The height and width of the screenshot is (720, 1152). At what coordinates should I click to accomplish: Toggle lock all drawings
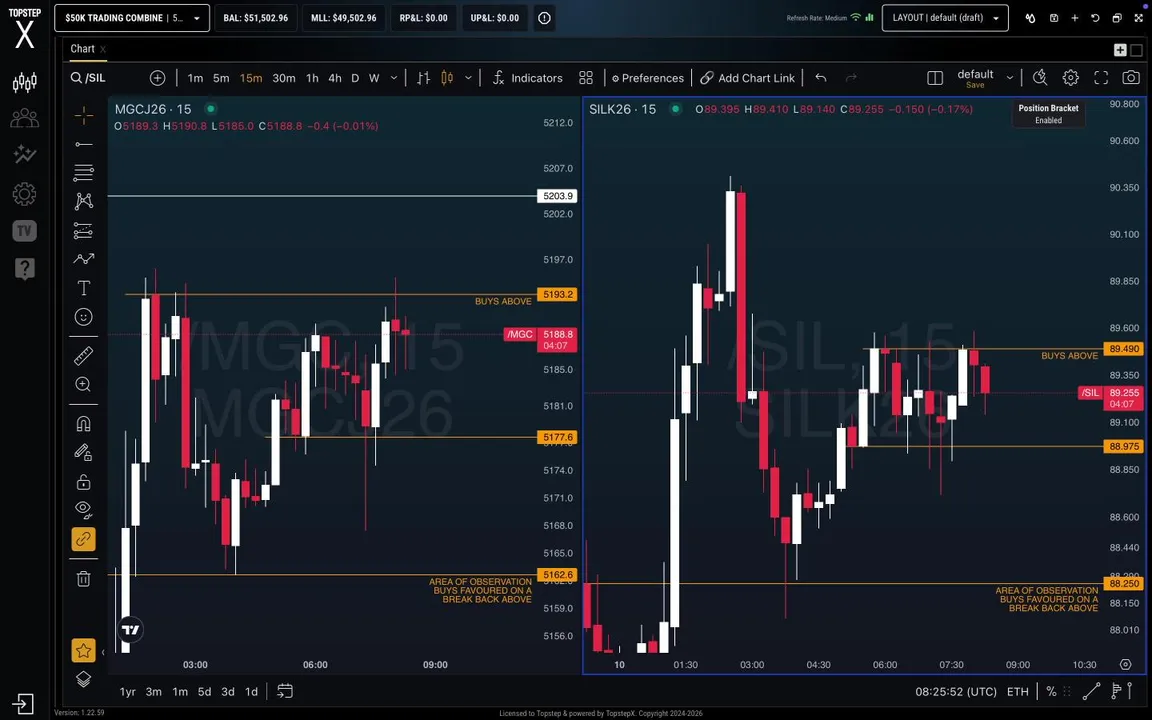click(x=84, y=482)
